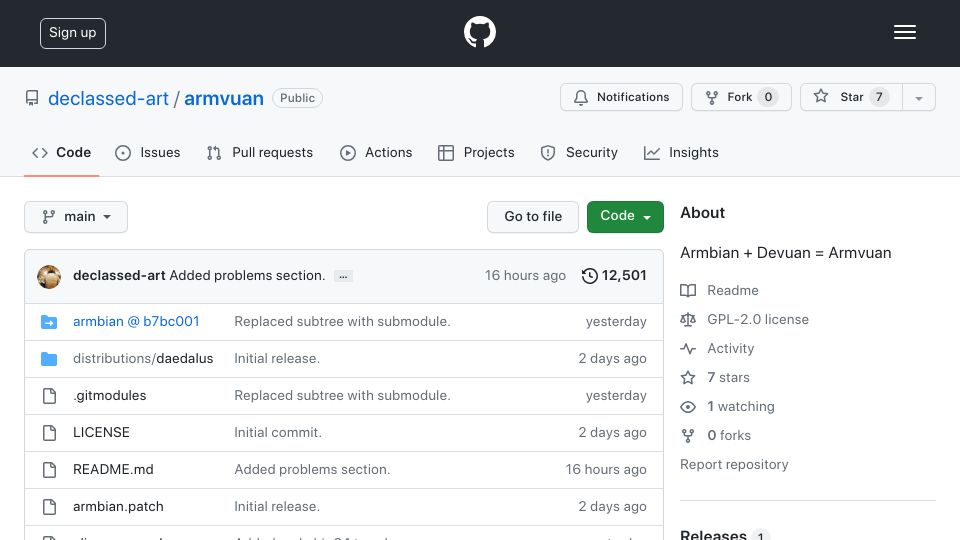The height and width of the screenshot is (540, 960).
Task: Open the Issues tab
Action: pos(148,152)
